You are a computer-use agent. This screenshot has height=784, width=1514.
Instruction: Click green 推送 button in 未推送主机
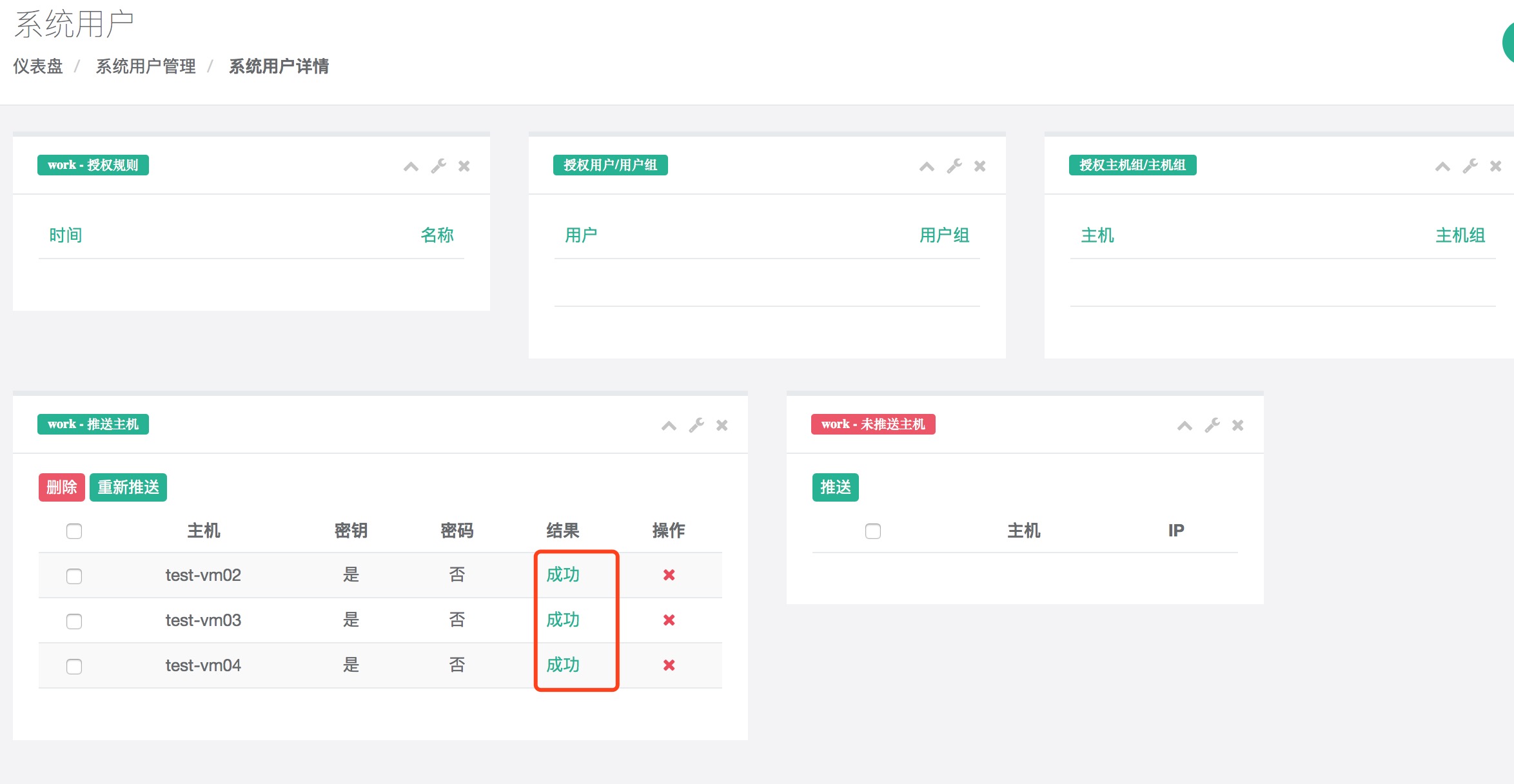pos(835,487)
